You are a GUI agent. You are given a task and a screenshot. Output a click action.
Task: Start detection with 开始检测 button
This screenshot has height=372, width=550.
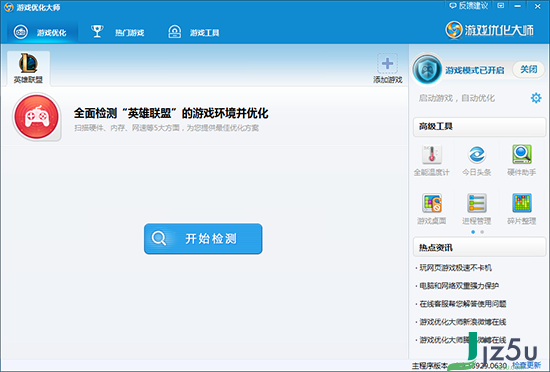[x=203, y=239]
